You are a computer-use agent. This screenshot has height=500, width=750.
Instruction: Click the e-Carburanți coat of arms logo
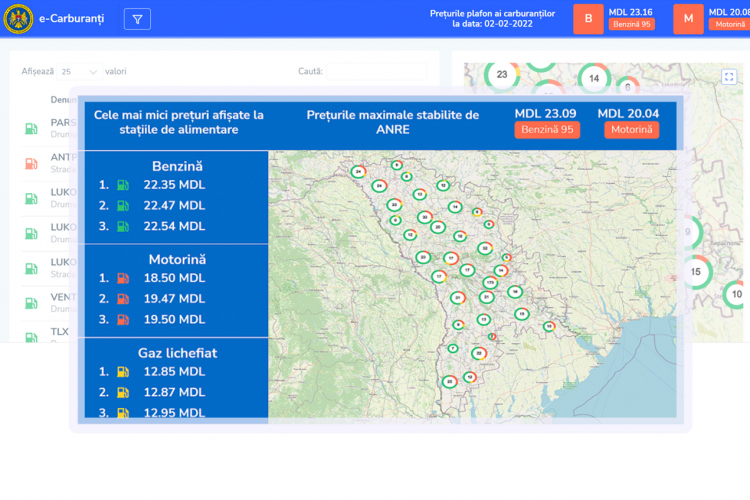pyautogui.click(x=20, y=19)
